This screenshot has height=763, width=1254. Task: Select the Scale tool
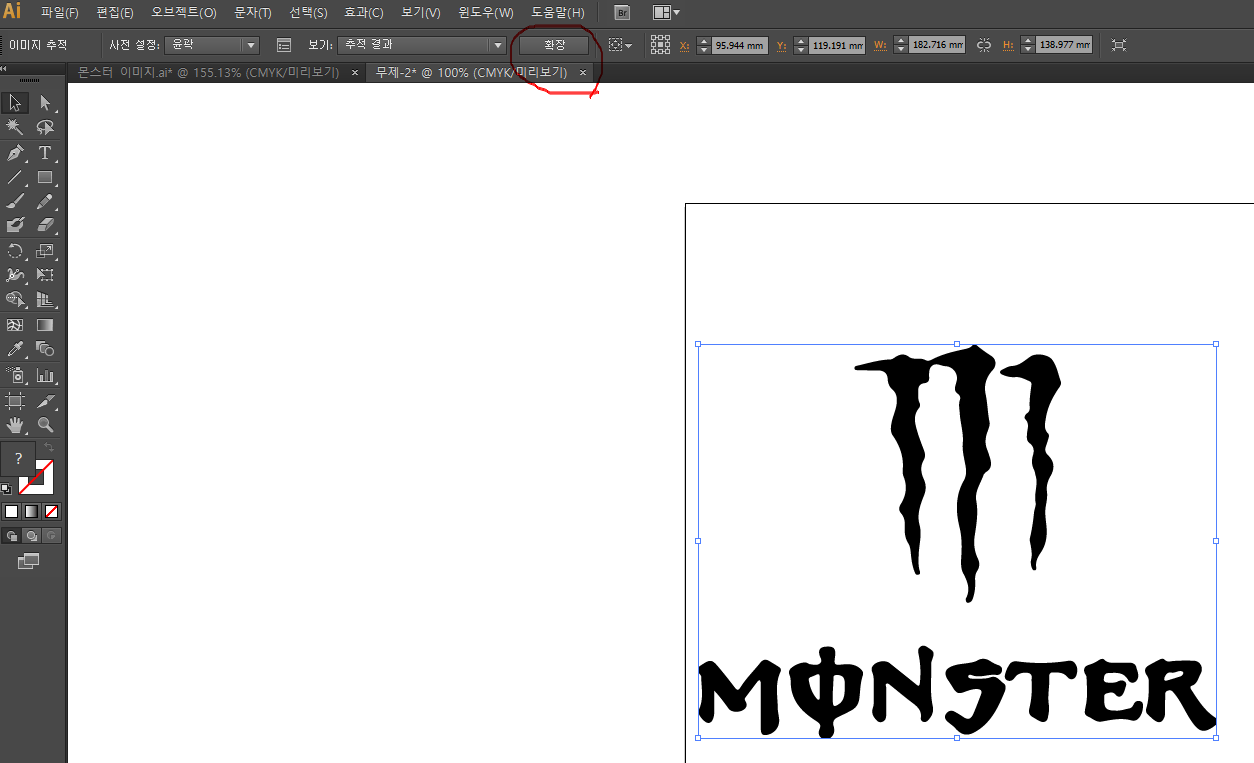tap(45, 251)
